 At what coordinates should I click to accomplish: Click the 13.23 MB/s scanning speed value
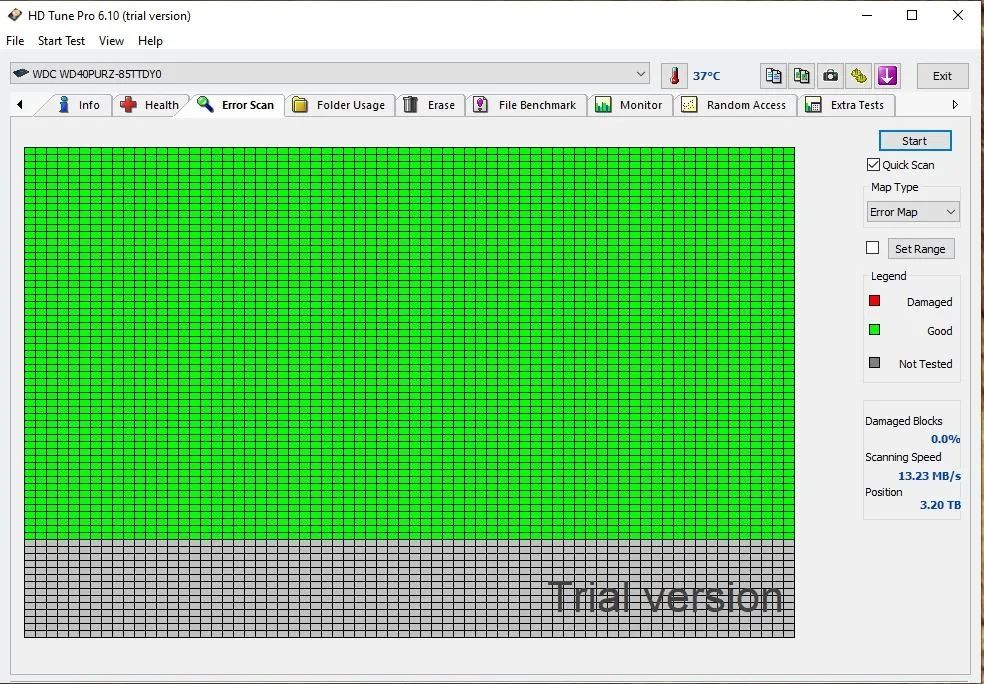929,476
